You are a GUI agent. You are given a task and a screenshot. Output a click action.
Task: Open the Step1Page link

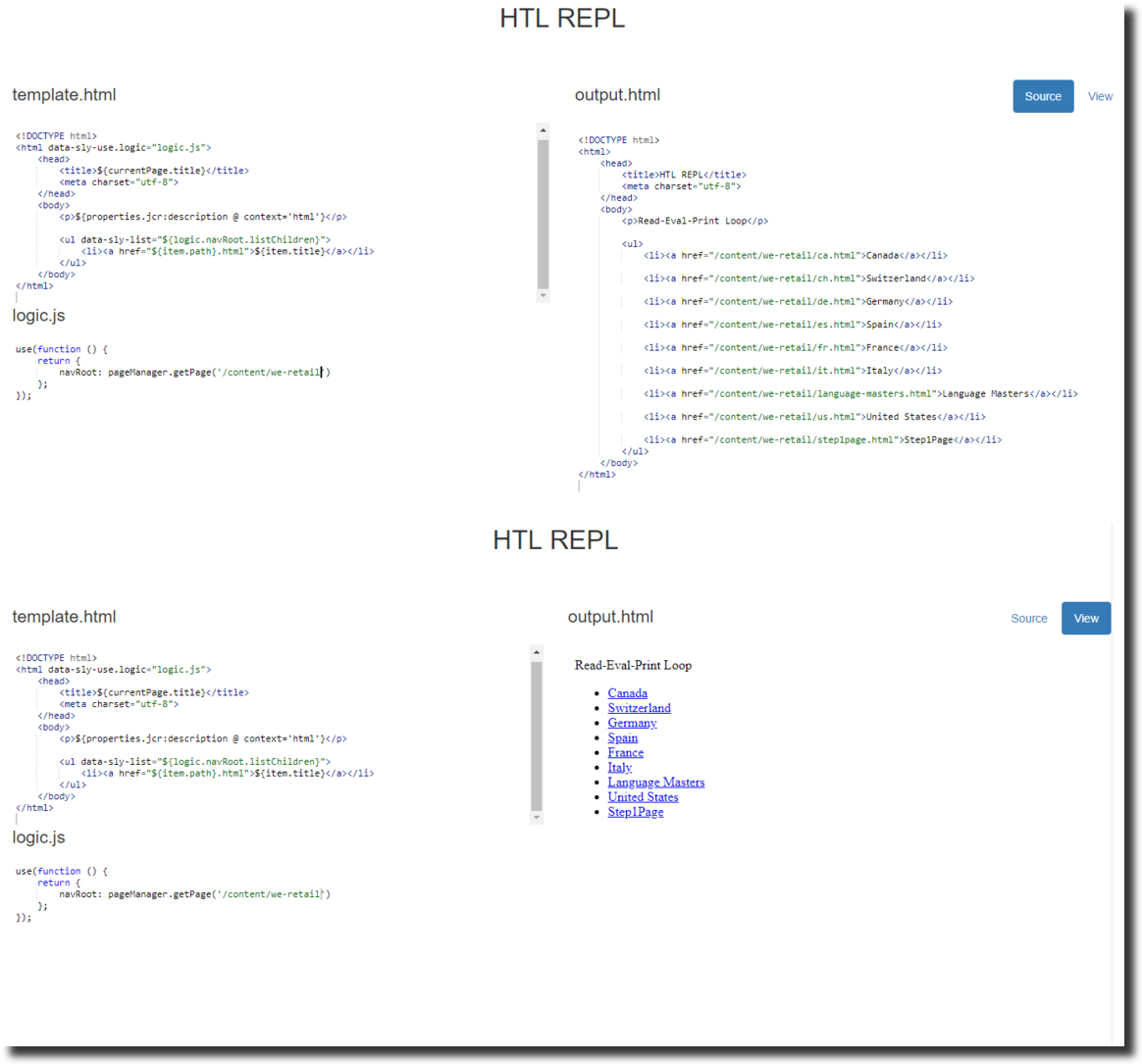tap(635, 812)
